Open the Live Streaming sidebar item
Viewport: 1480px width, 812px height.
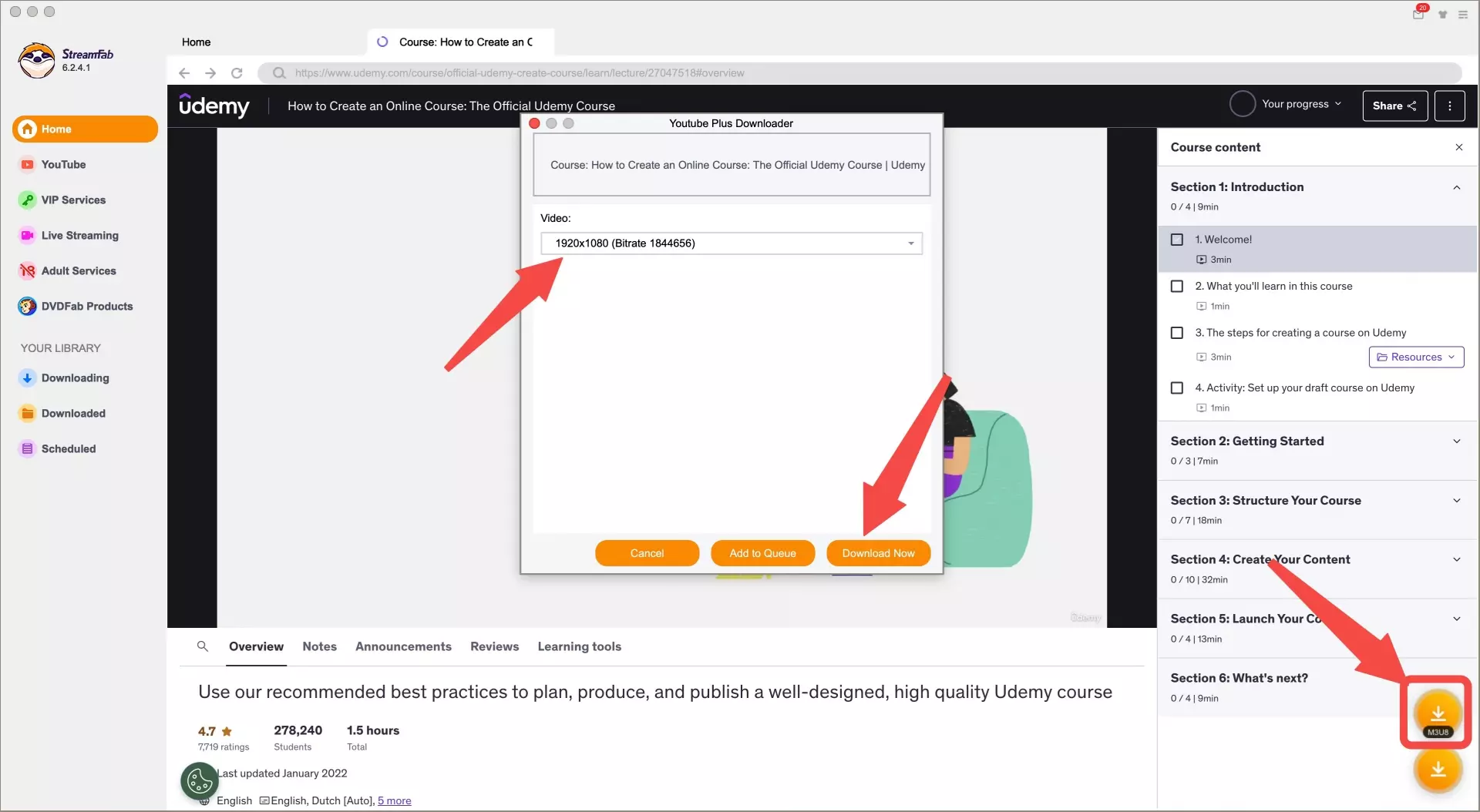pyautogui.click(x=79, y=236)
